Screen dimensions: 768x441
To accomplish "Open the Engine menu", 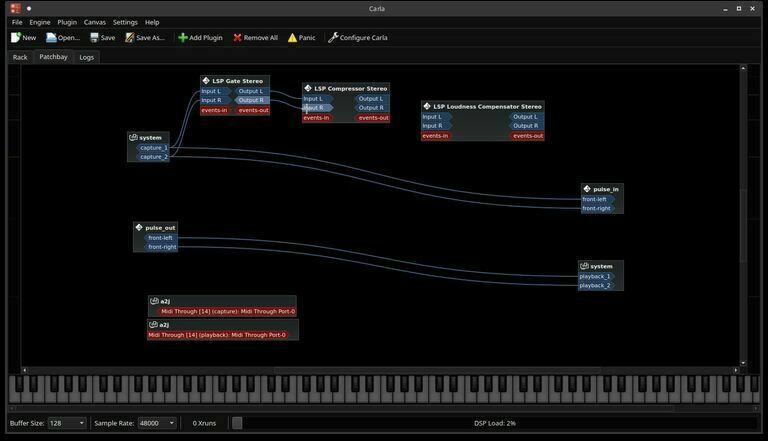I will (40, 22).
